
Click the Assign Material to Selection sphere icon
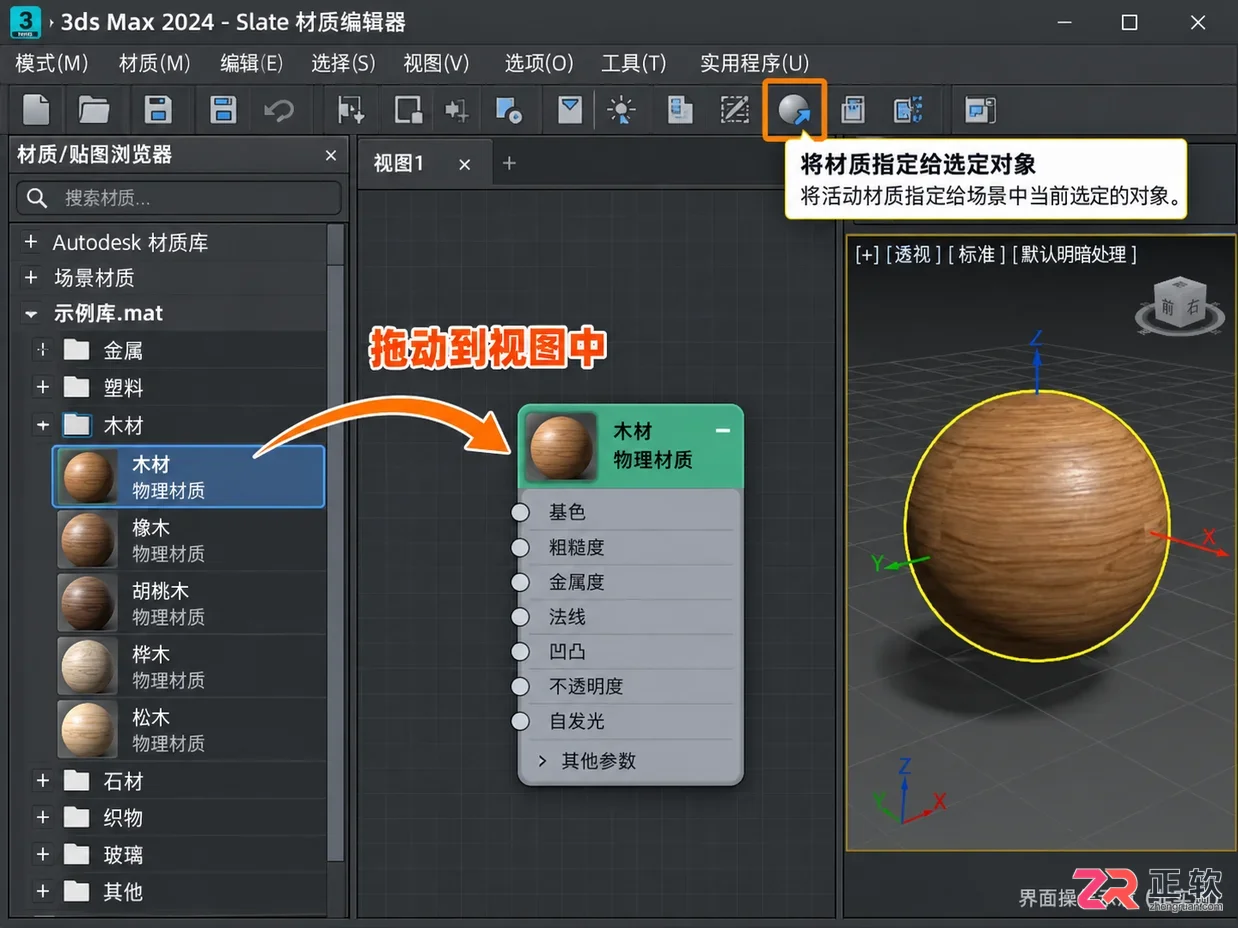pyautogui.click(x=796, y=110)
